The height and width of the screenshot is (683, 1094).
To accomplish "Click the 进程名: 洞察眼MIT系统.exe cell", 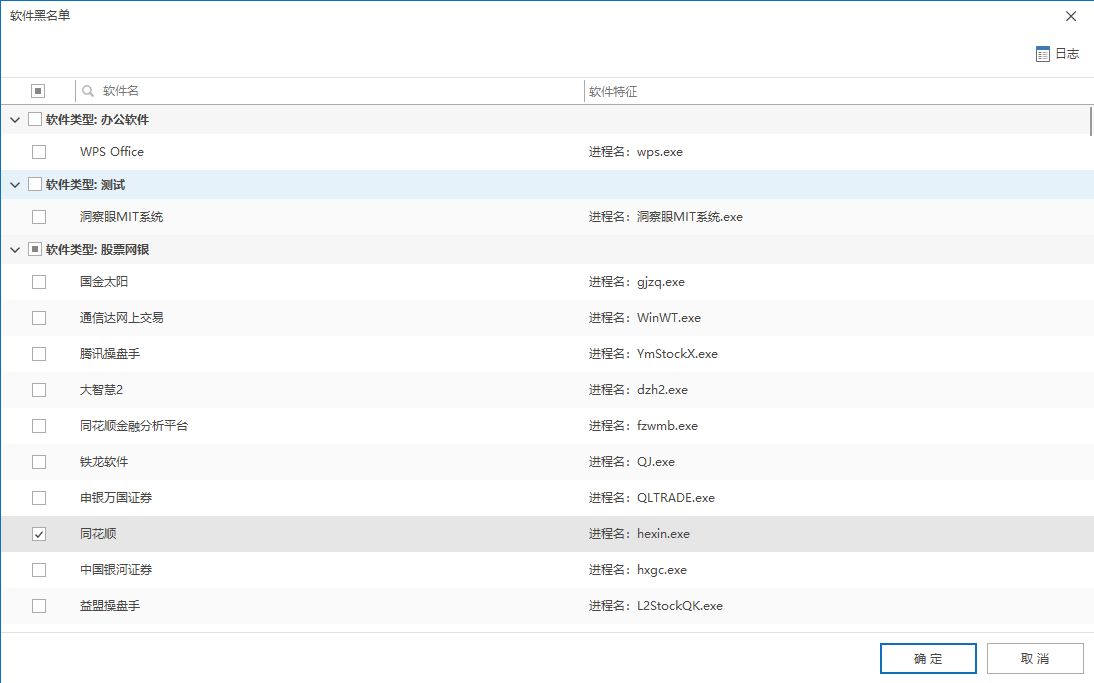I will pyautogui.click(x=666, y=217).
